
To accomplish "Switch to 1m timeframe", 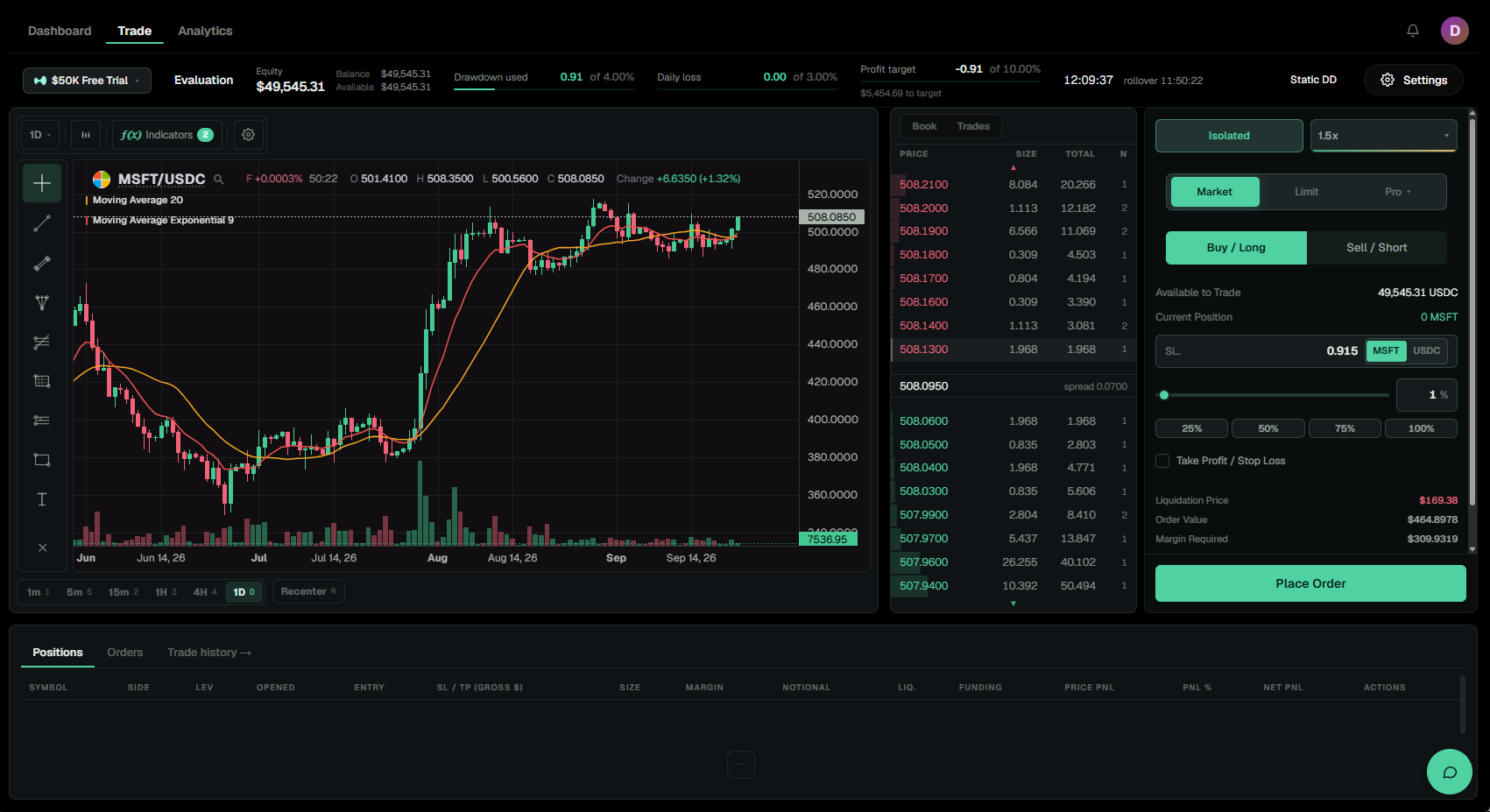I will coord(39,592).
